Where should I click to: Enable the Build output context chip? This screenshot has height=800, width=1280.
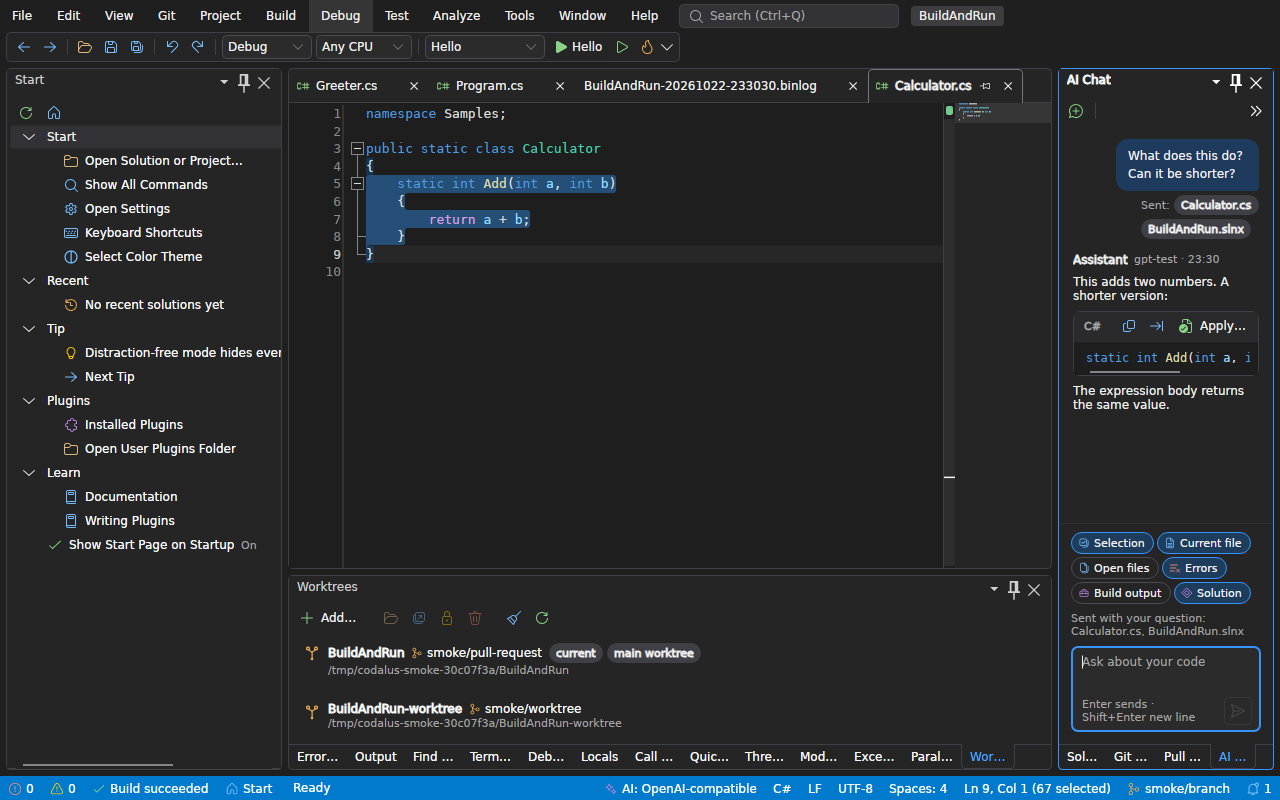point(1120,593)
